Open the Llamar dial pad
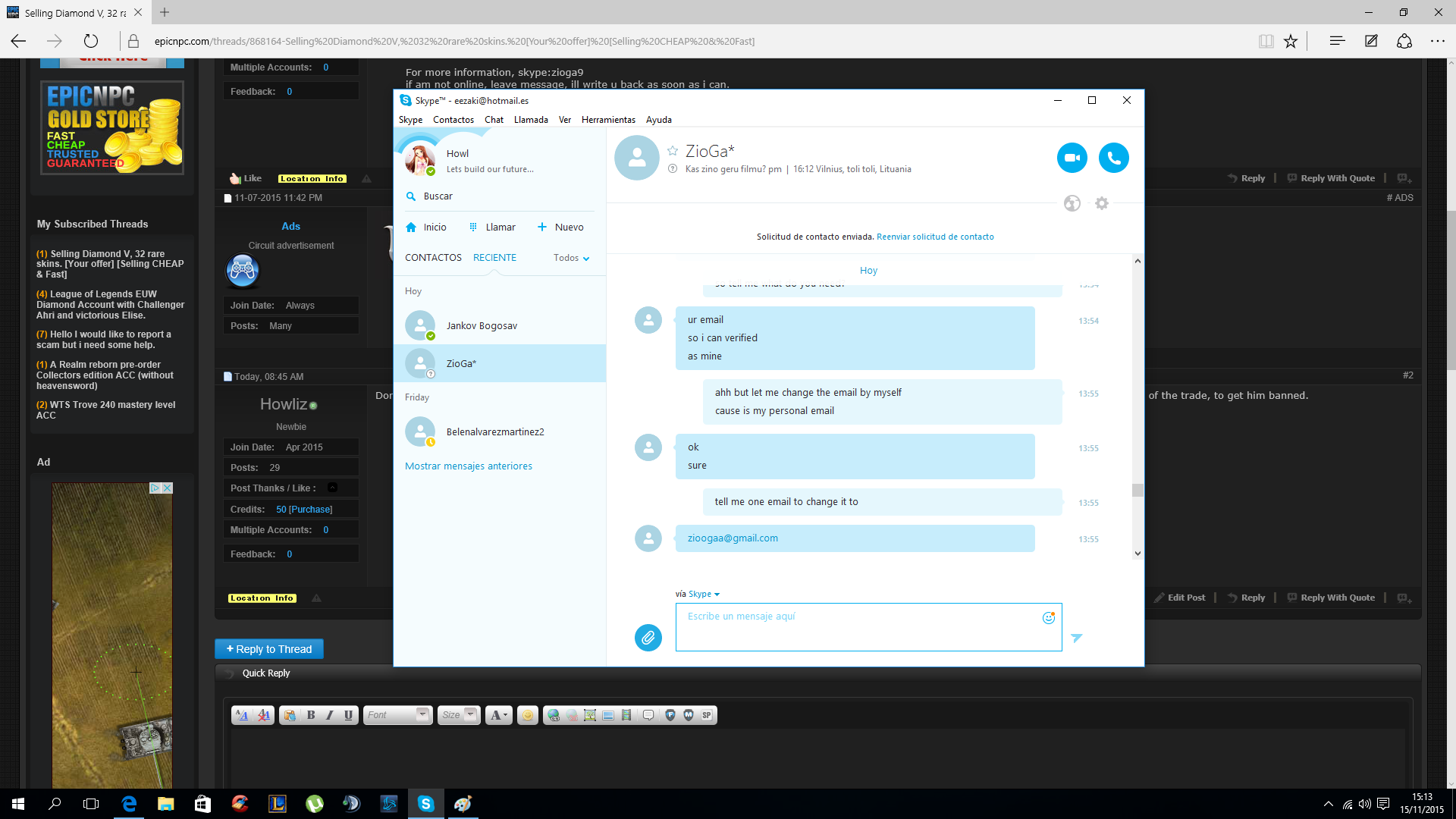Viewport: 1456px width, 819px height. coord(492,227)
